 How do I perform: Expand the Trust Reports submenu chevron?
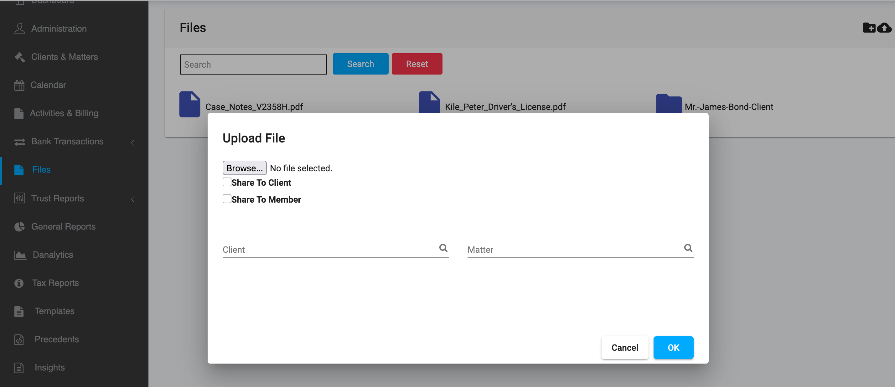tap(132, 199)
